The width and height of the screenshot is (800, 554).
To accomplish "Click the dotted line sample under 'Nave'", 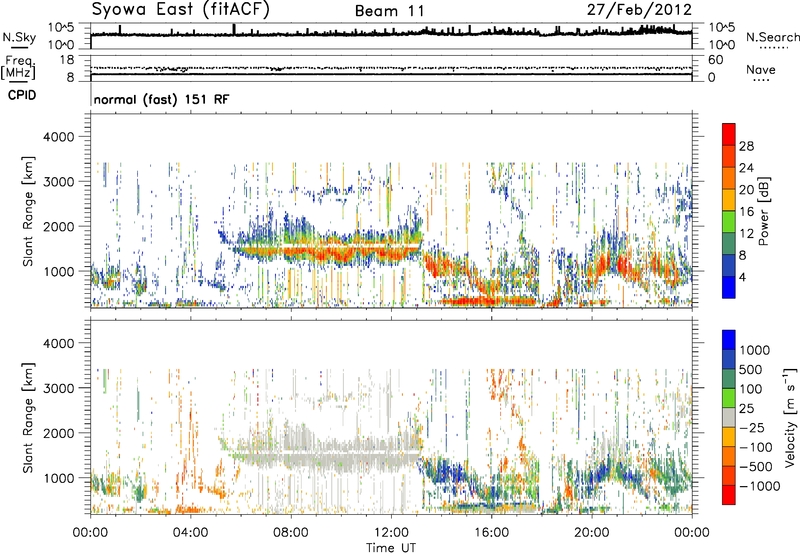I will pos(761,80).
